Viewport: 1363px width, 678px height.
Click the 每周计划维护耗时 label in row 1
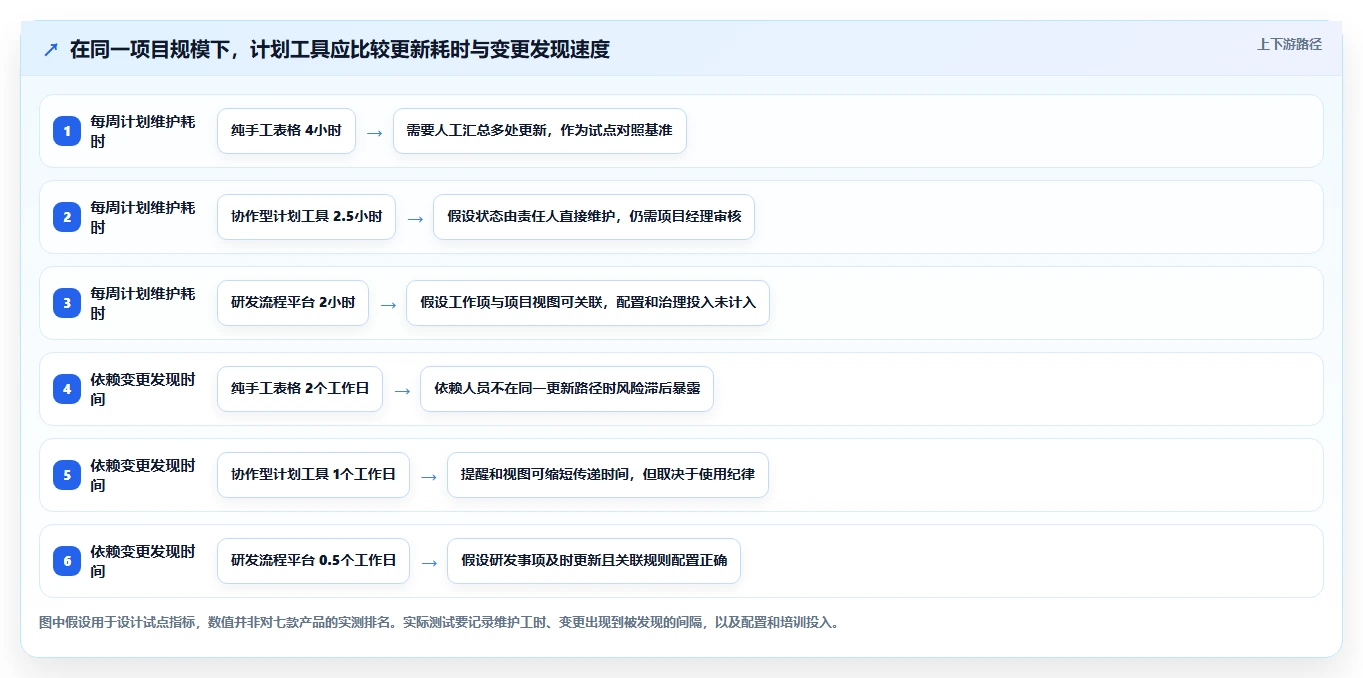coord(142,131)
